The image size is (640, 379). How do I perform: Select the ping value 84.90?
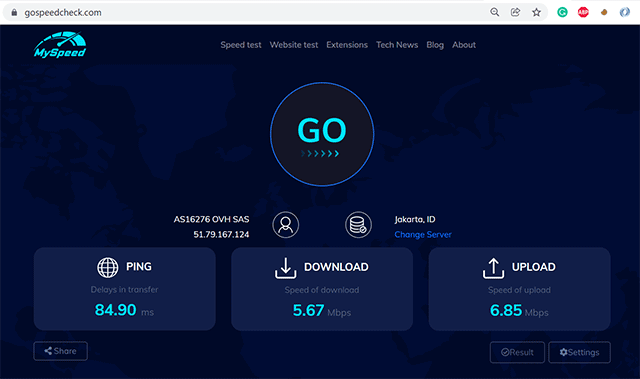[116, 310]
